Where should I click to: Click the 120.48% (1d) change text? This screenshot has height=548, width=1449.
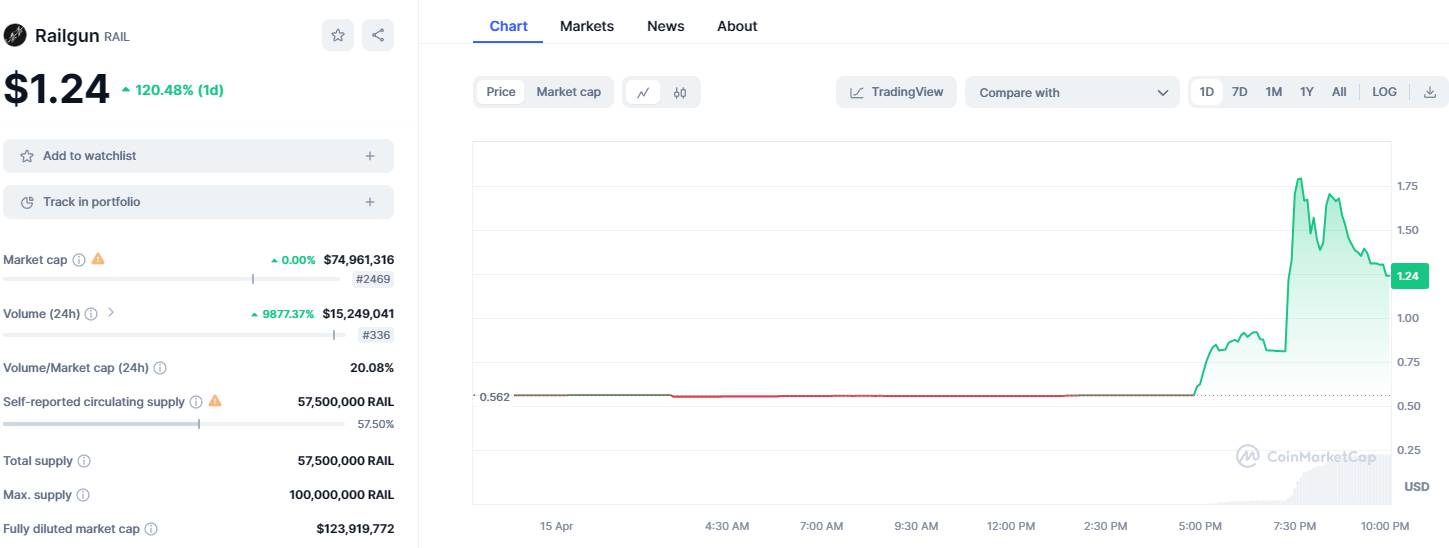[179, 90]
